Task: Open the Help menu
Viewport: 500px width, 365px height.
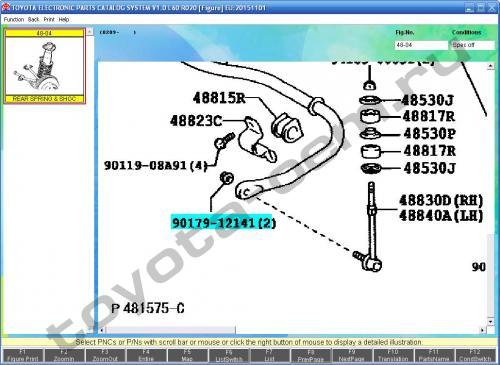Action: click(x=64, y=20)
